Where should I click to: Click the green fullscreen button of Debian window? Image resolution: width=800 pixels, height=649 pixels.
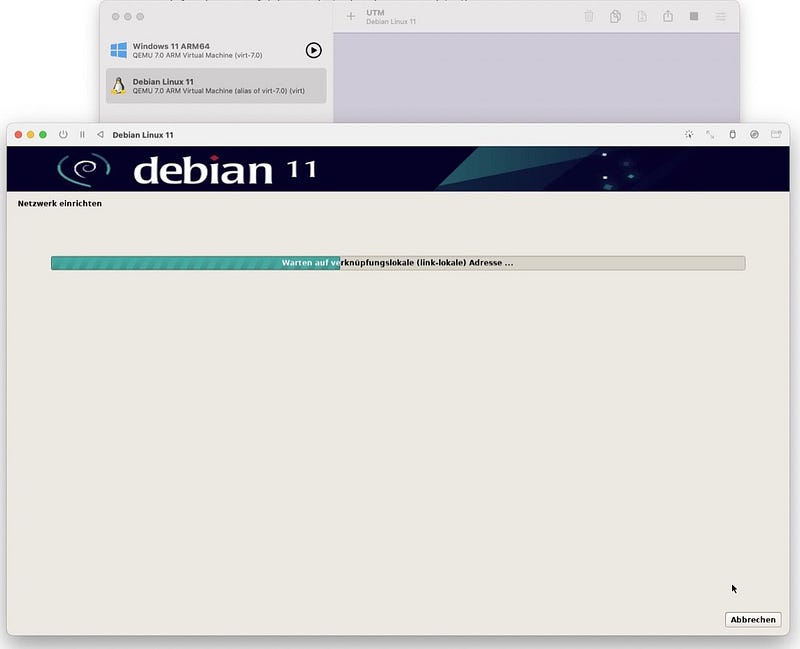point(43,135)
